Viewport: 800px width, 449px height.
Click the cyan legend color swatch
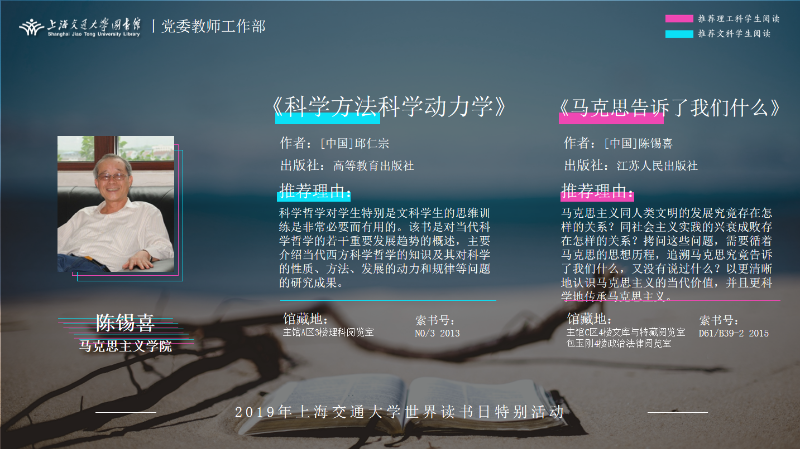coord(679,34)
